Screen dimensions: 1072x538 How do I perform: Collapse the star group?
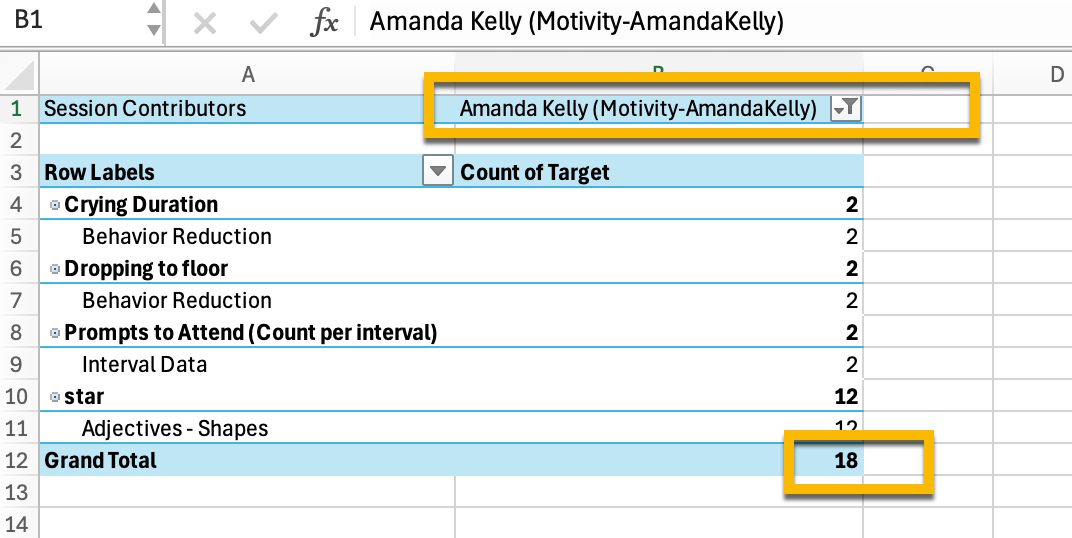[x=55, y=396]
